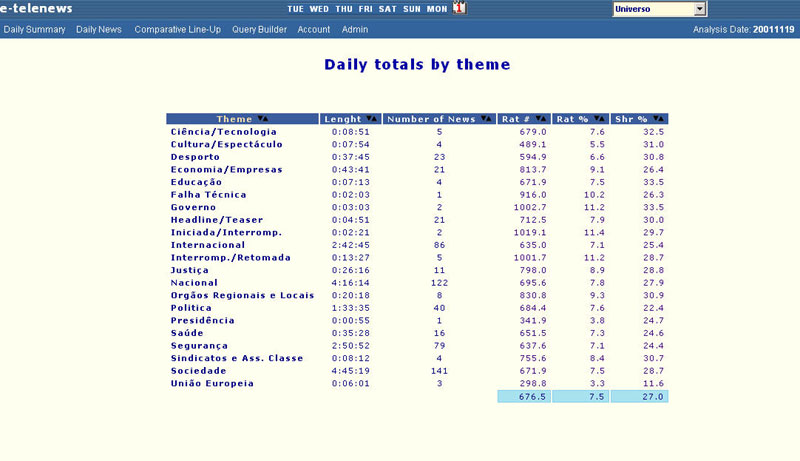Select FRI day link
800x461 pixels.
tap(365, 9)
